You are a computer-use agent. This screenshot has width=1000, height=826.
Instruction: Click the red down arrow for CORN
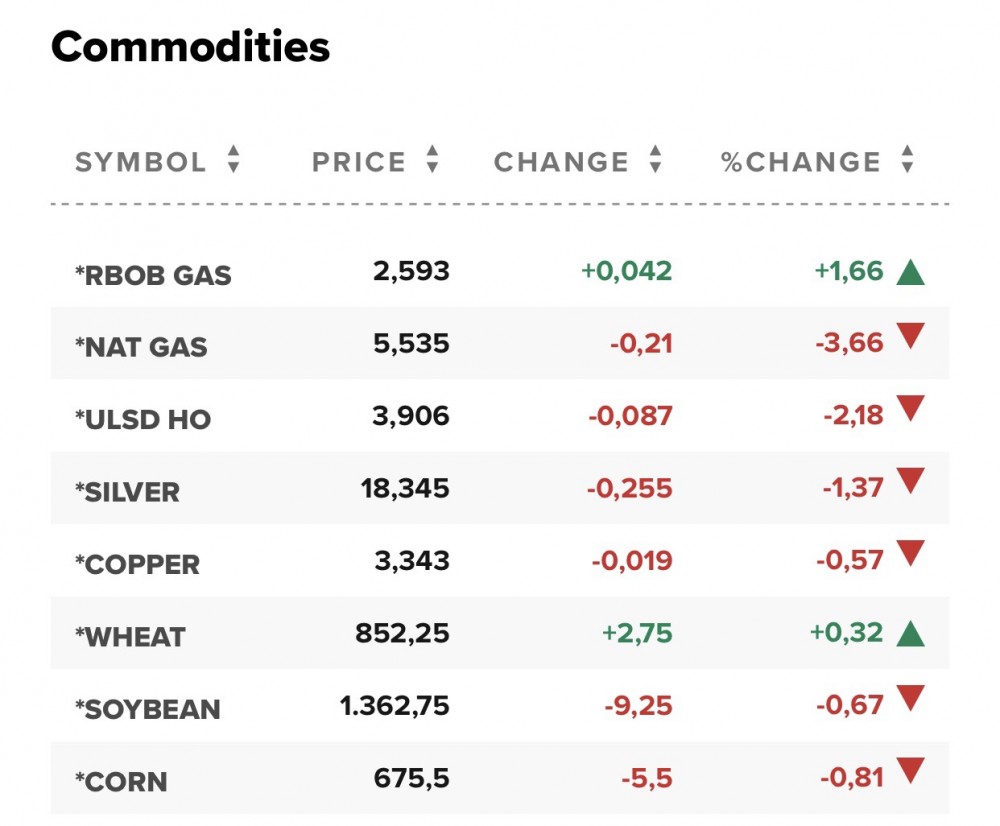click(x=910, y=770)
